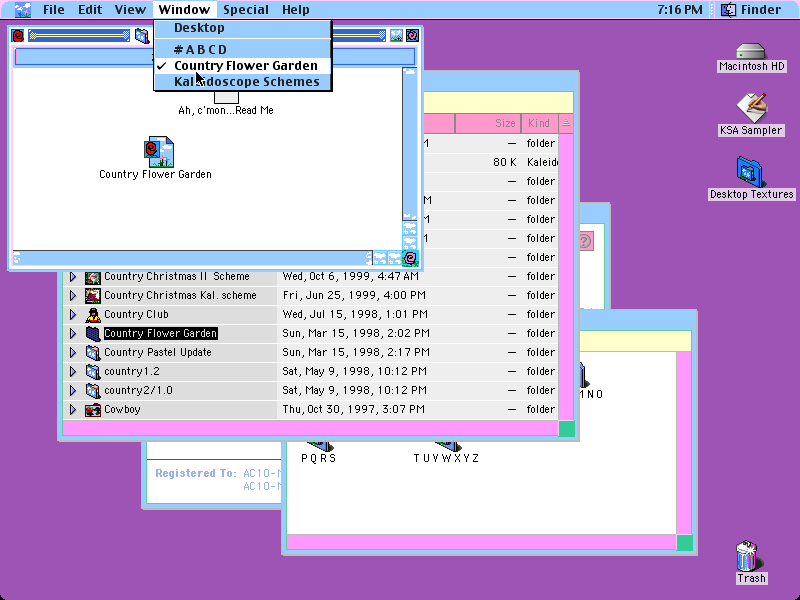The height and width of the screenshot is (600, 800).
Task: Open the Special menu
Action: (x=245, y=9)
